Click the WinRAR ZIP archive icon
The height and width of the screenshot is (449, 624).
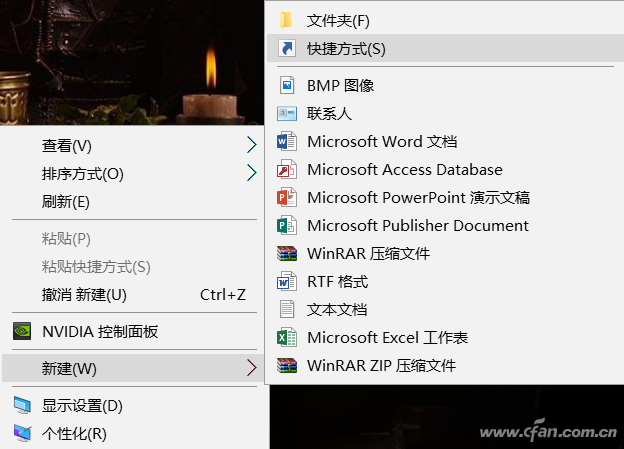(287, 365)
